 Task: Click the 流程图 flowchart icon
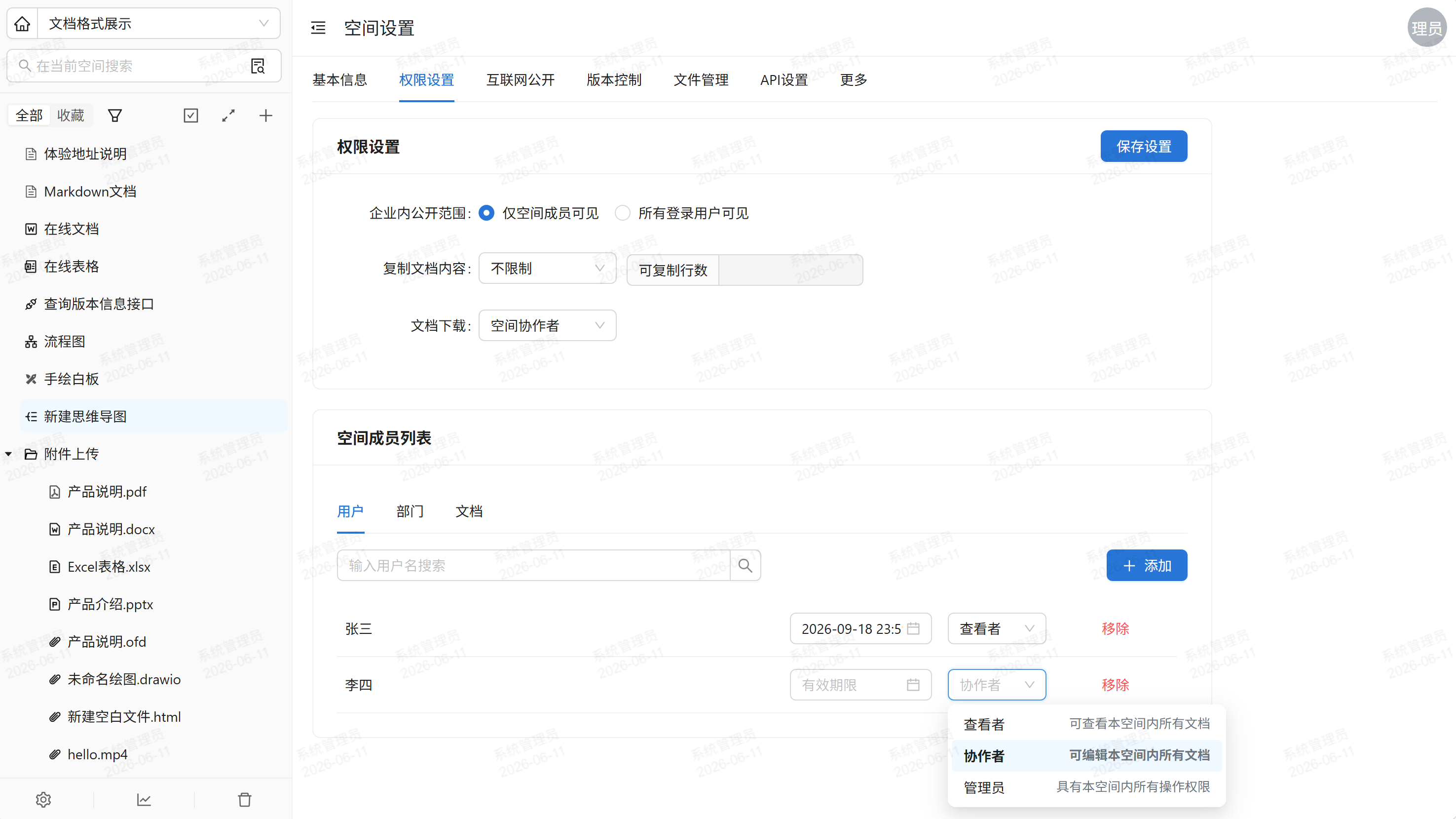31,342
